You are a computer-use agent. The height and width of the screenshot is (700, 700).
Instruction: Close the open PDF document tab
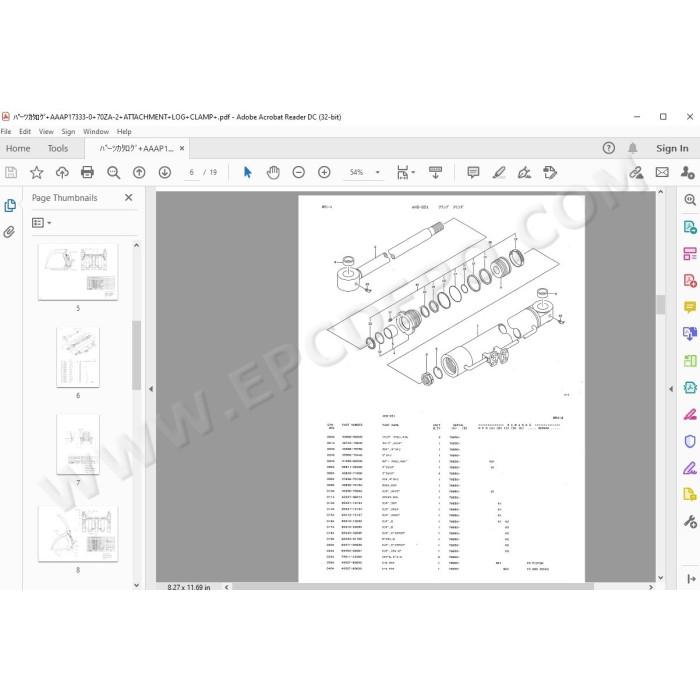182,148
